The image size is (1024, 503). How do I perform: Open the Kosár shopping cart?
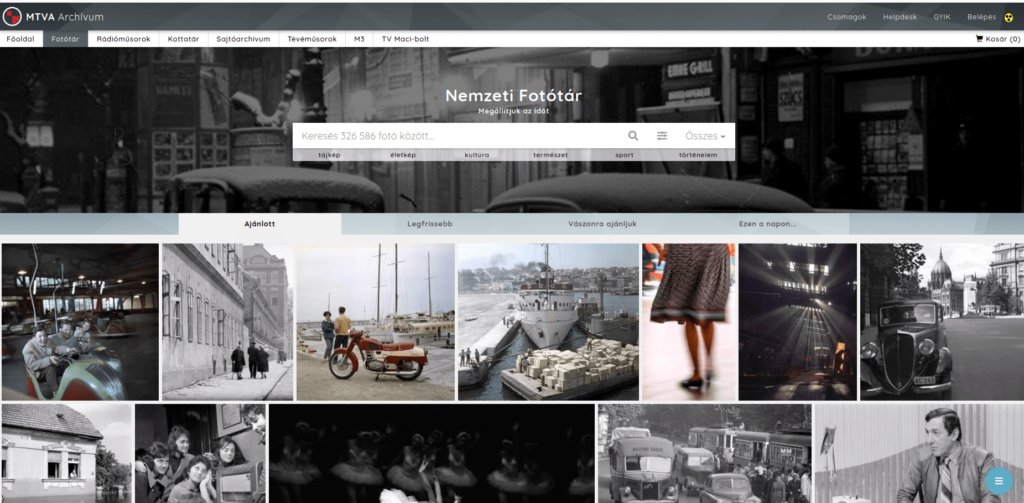click(997, 39)
